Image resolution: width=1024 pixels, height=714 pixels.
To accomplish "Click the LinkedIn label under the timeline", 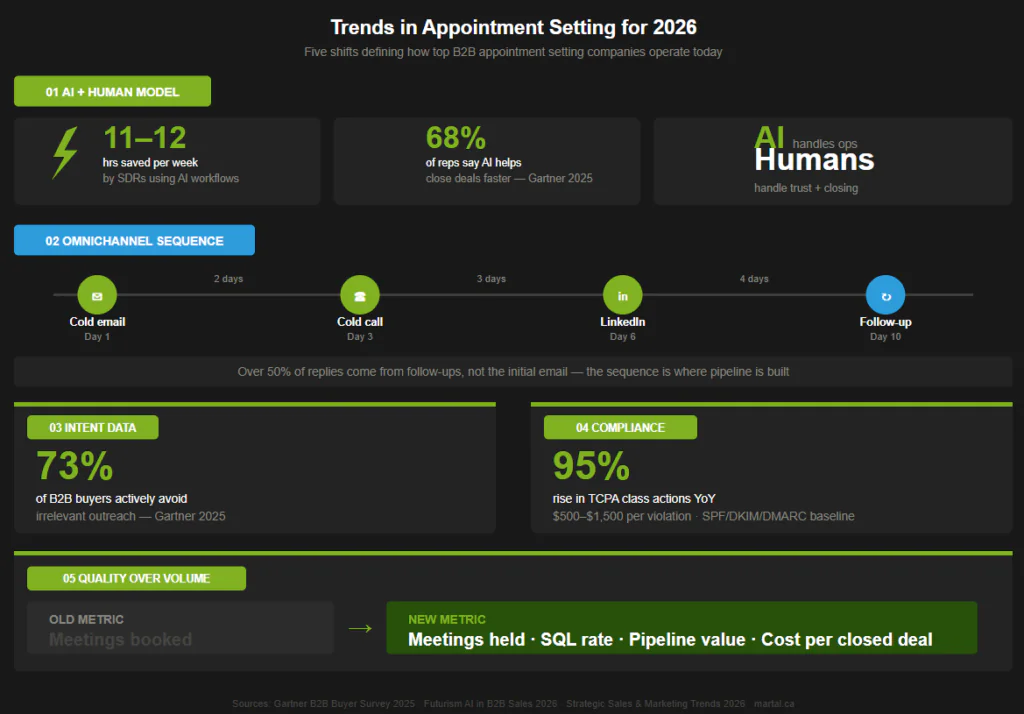I will 622,321.
